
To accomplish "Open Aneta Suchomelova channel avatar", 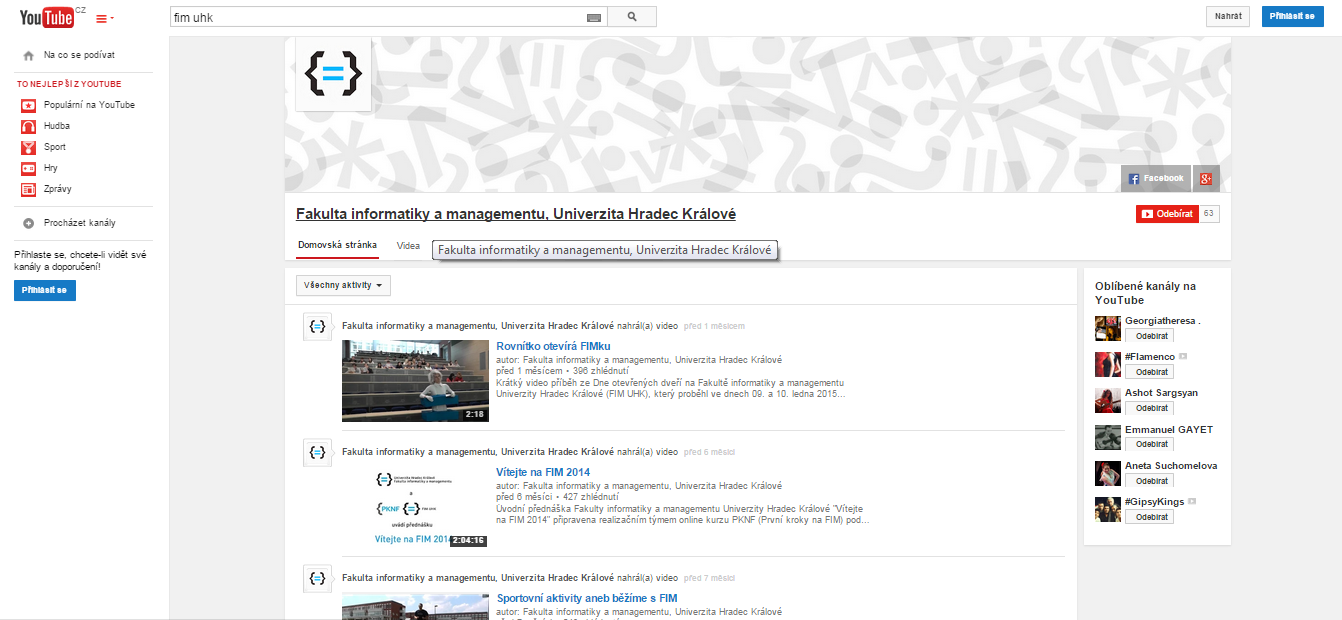I will 1107,473.
